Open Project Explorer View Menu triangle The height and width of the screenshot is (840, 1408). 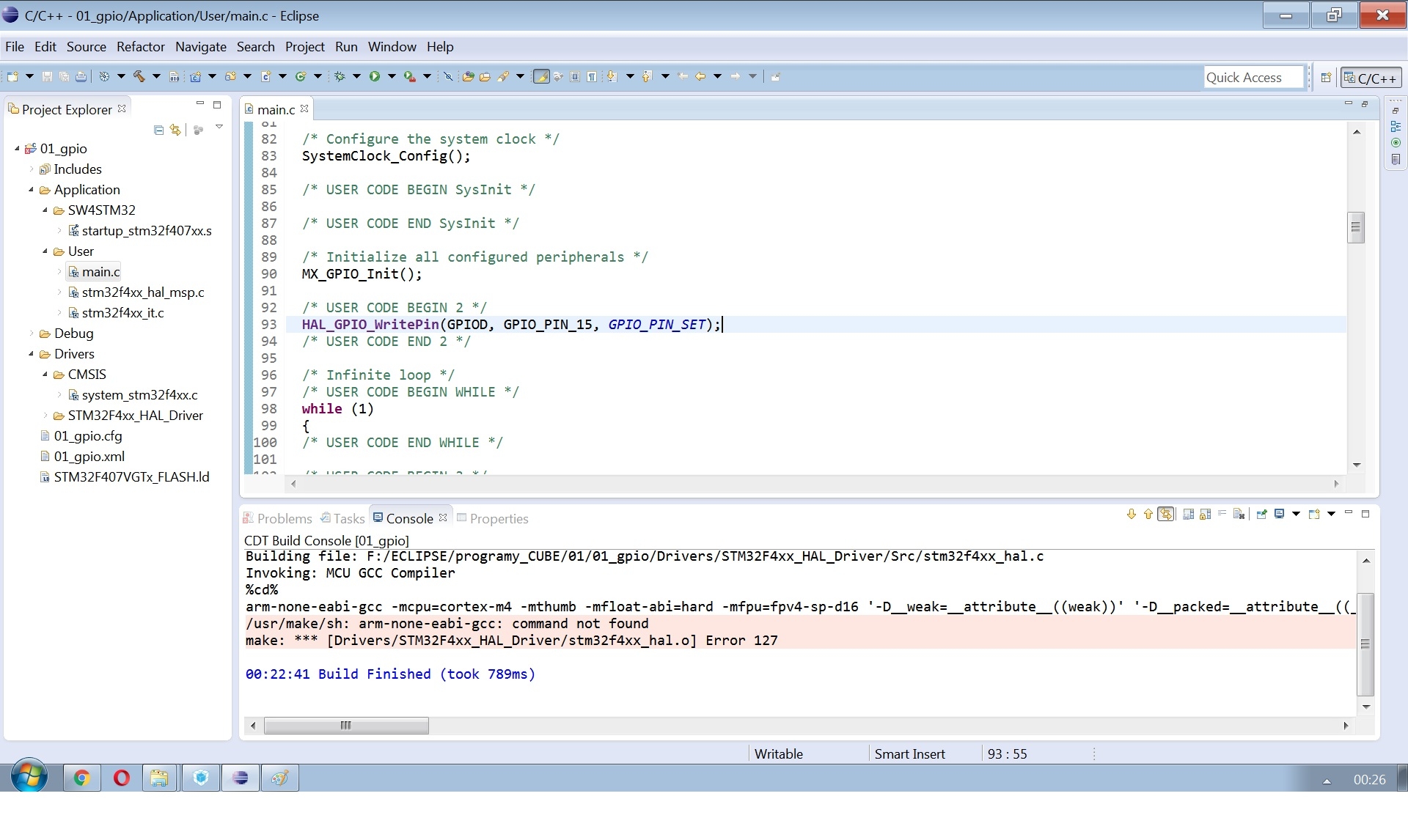(219, 128)
